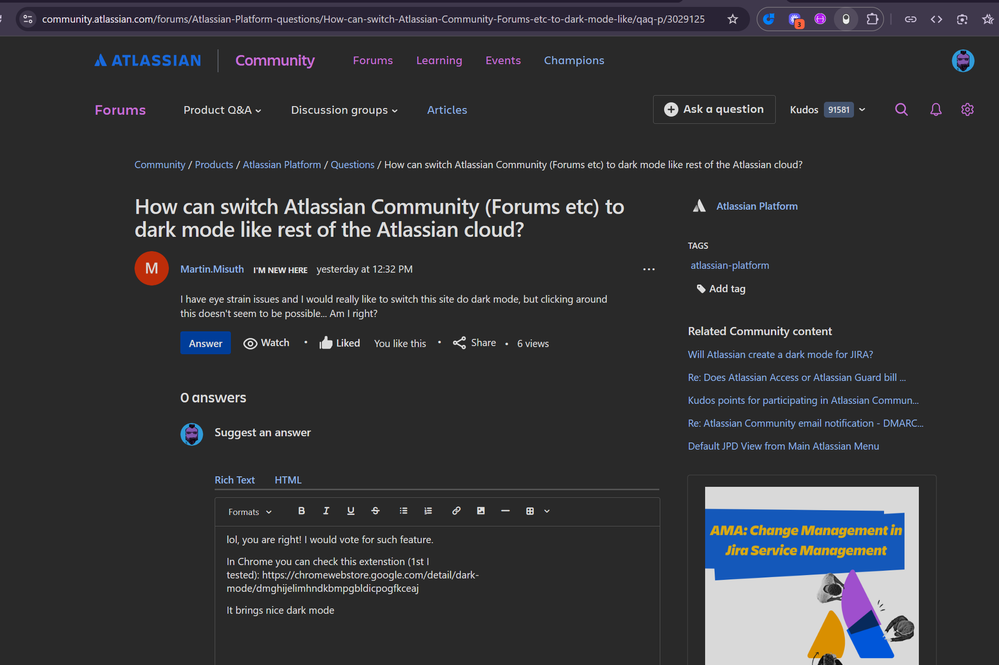This screenshot has width=999, height=665.
Task: Click the code brackets icon in browser toolbar
Action: click(x=936, y=19)
